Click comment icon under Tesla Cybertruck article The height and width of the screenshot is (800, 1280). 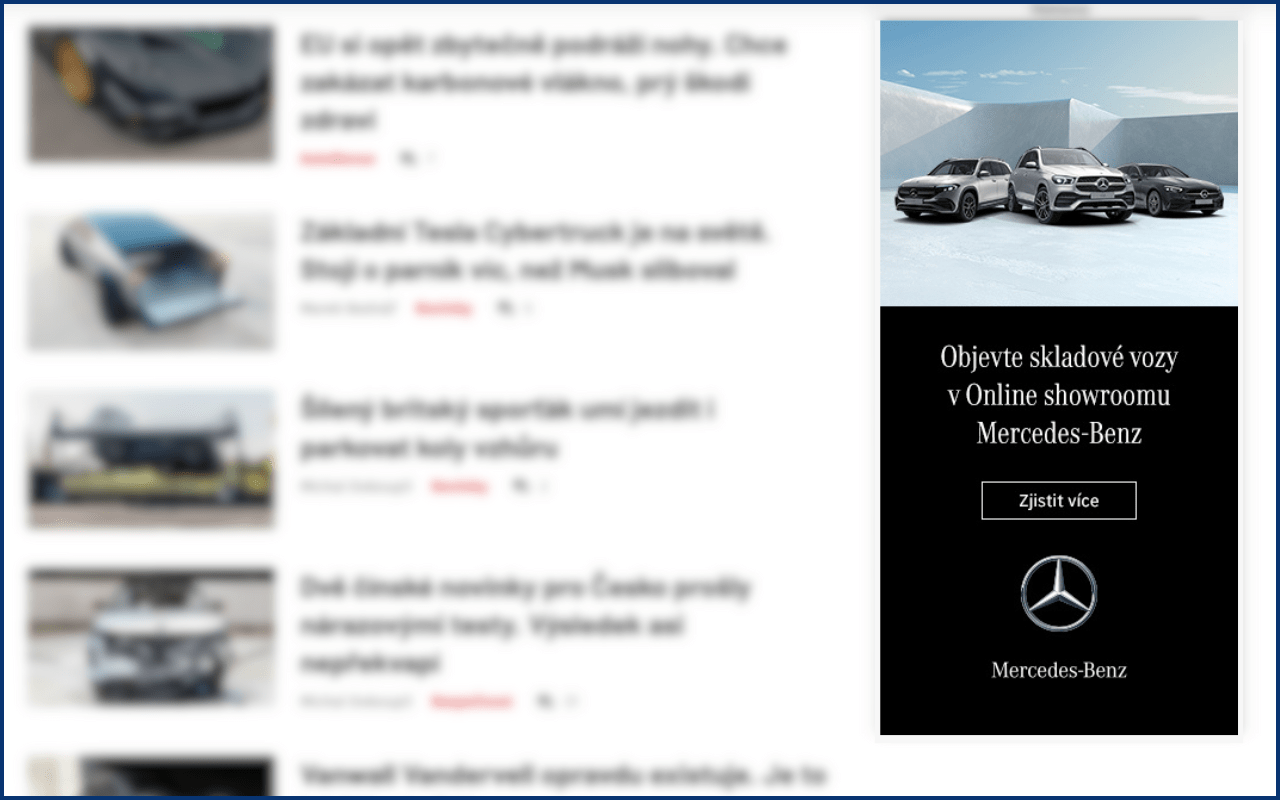(x=504, y=309)
